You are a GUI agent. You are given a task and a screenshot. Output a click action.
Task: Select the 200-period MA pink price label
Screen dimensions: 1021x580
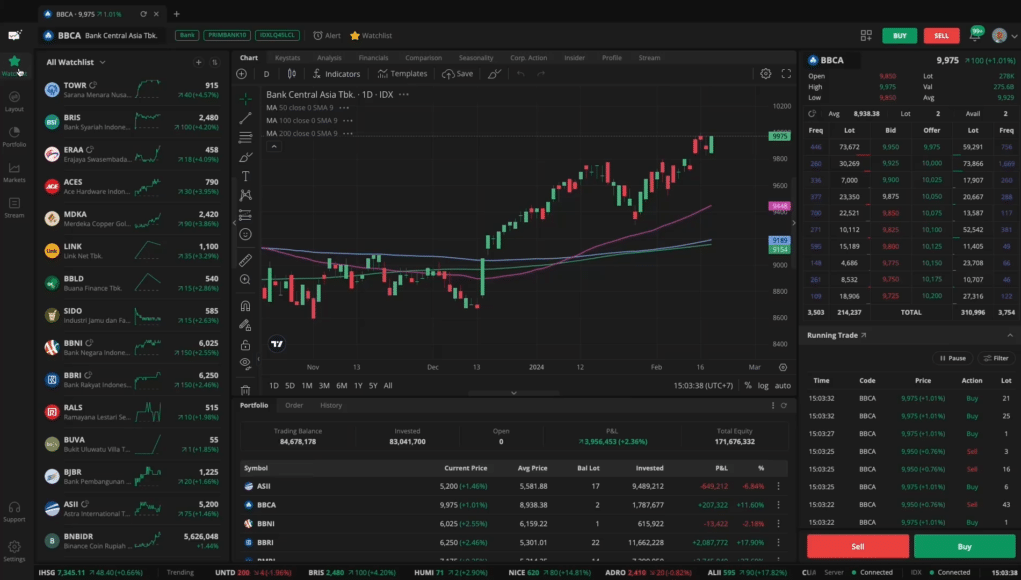click(x=780, y=206)
